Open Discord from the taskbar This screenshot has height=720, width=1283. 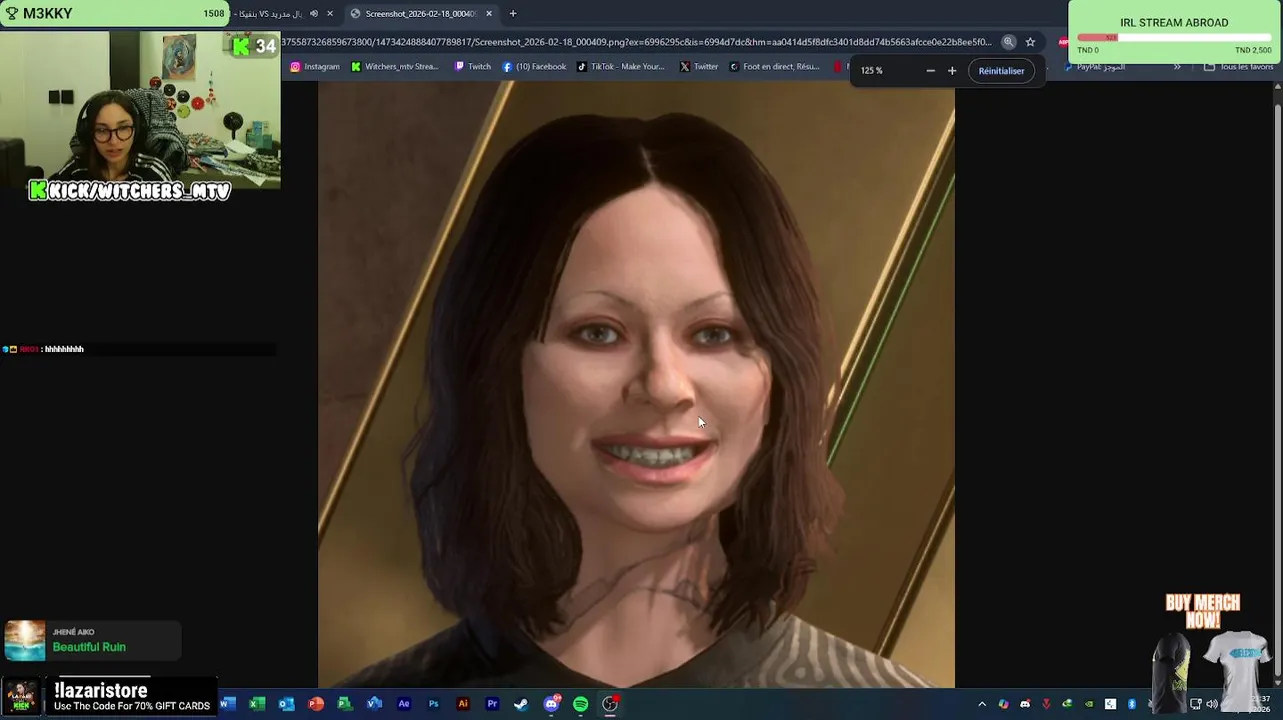pyautogui.click(x=551, y=704)
